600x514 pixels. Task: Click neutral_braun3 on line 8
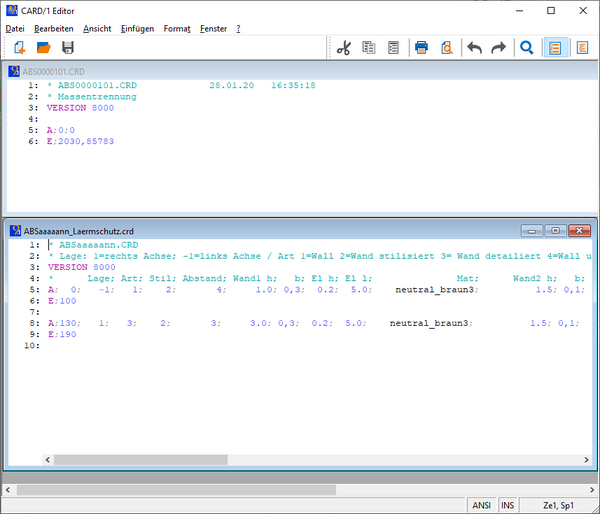(x=429, y=323)
